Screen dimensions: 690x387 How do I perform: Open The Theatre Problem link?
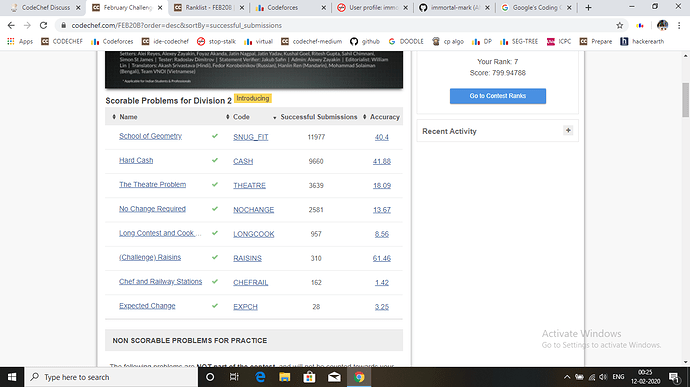[152, 184]
